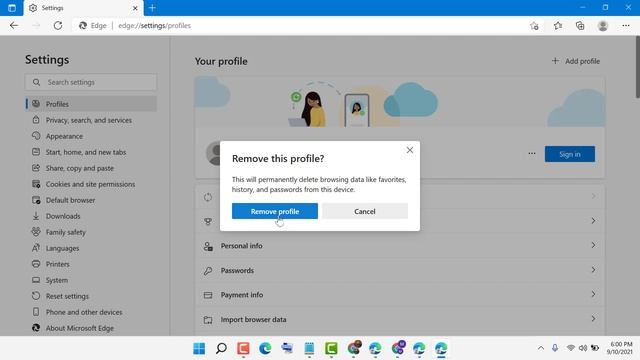Click the Import browser data icon
The image size is (640, 360).
(208, 320)
